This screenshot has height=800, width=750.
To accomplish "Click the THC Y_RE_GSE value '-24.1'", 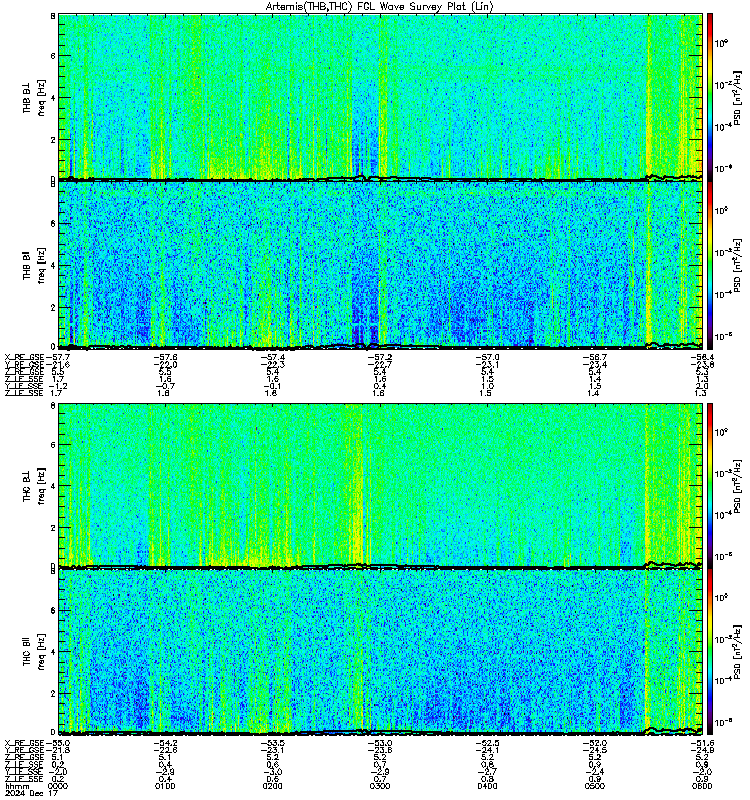I will click(488, 750).
